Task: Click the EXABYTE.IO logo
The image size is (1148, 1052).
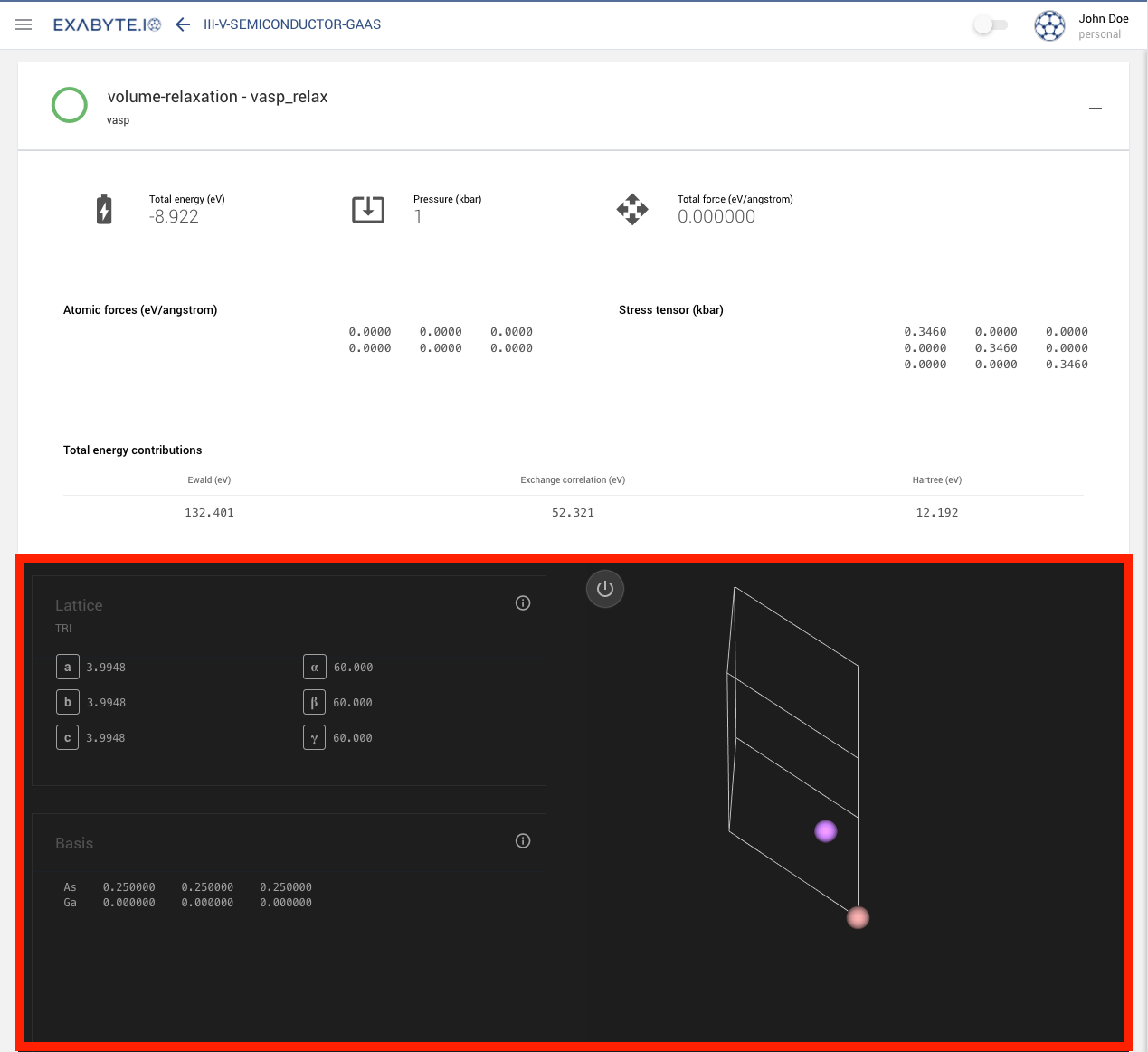Action: pos(107,24)
